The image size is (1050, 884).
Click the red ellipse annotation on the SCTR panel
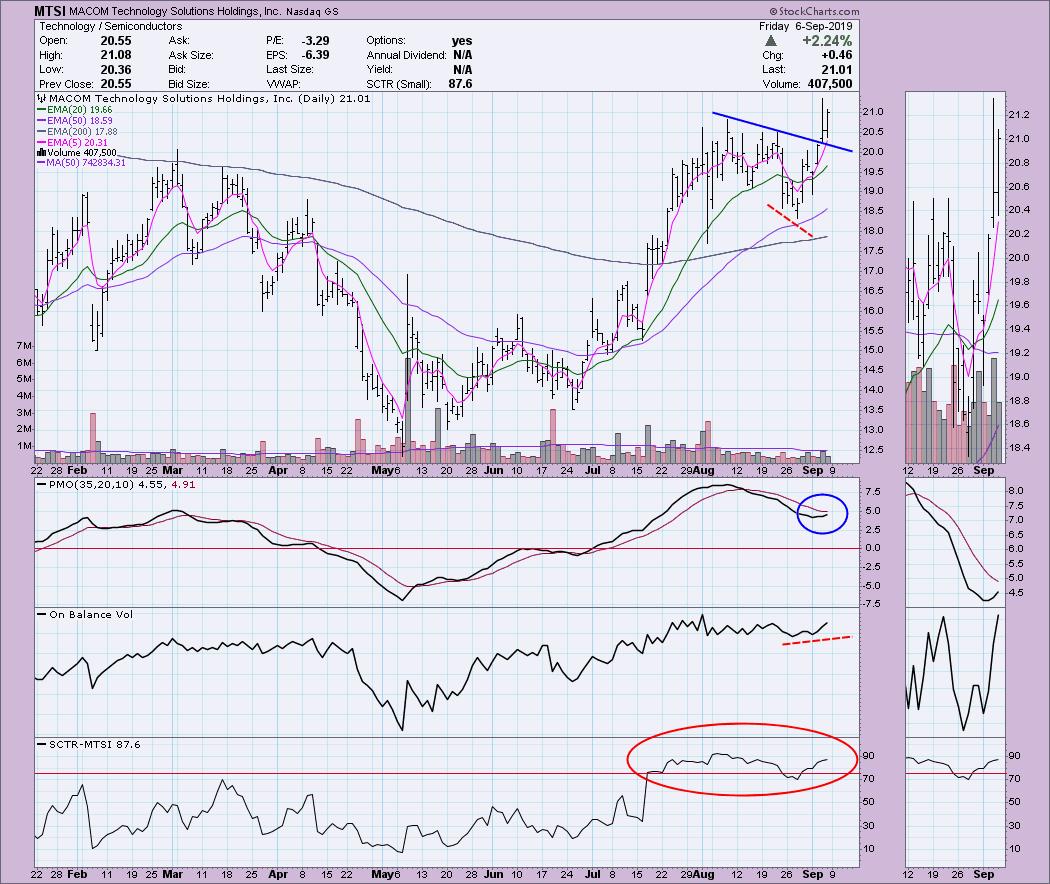(x=742, y=759)
